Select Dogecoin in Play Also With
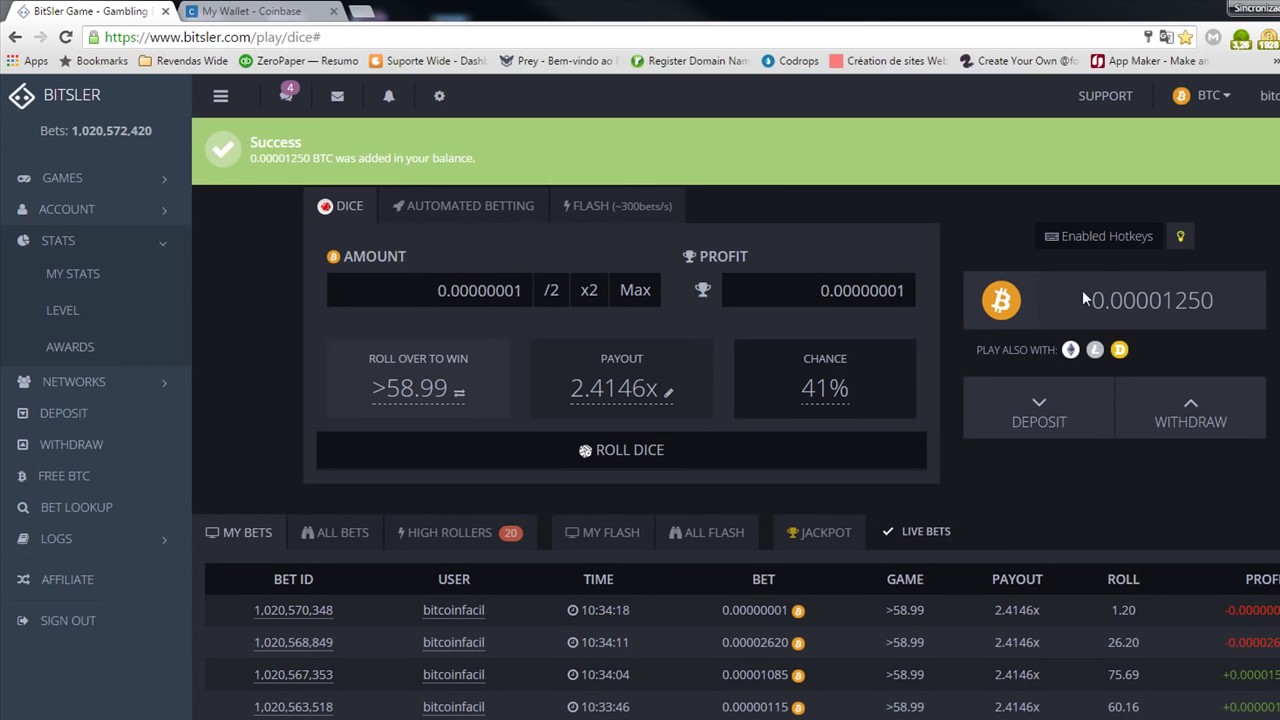This screenshot has width=1280, height=720. [x=1119, y=350]
